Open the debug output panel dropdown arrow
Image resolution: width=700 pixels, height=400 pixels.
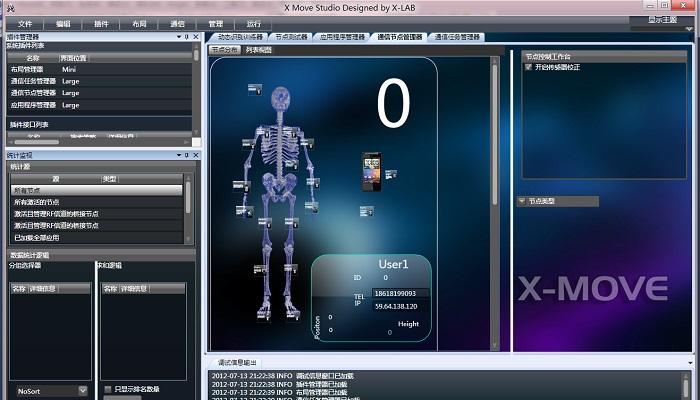pyautogui.click(x=690, y=363)
